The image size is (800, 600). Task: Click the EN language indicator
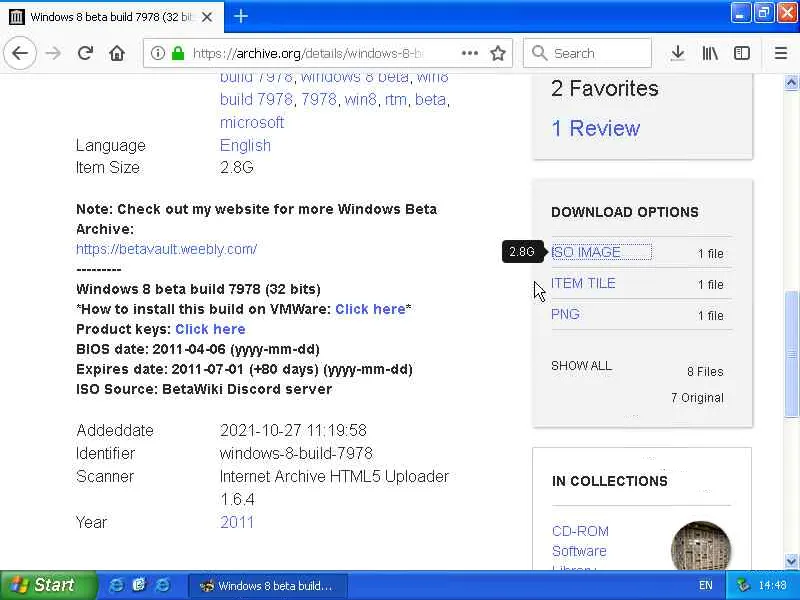click(706, 585)
